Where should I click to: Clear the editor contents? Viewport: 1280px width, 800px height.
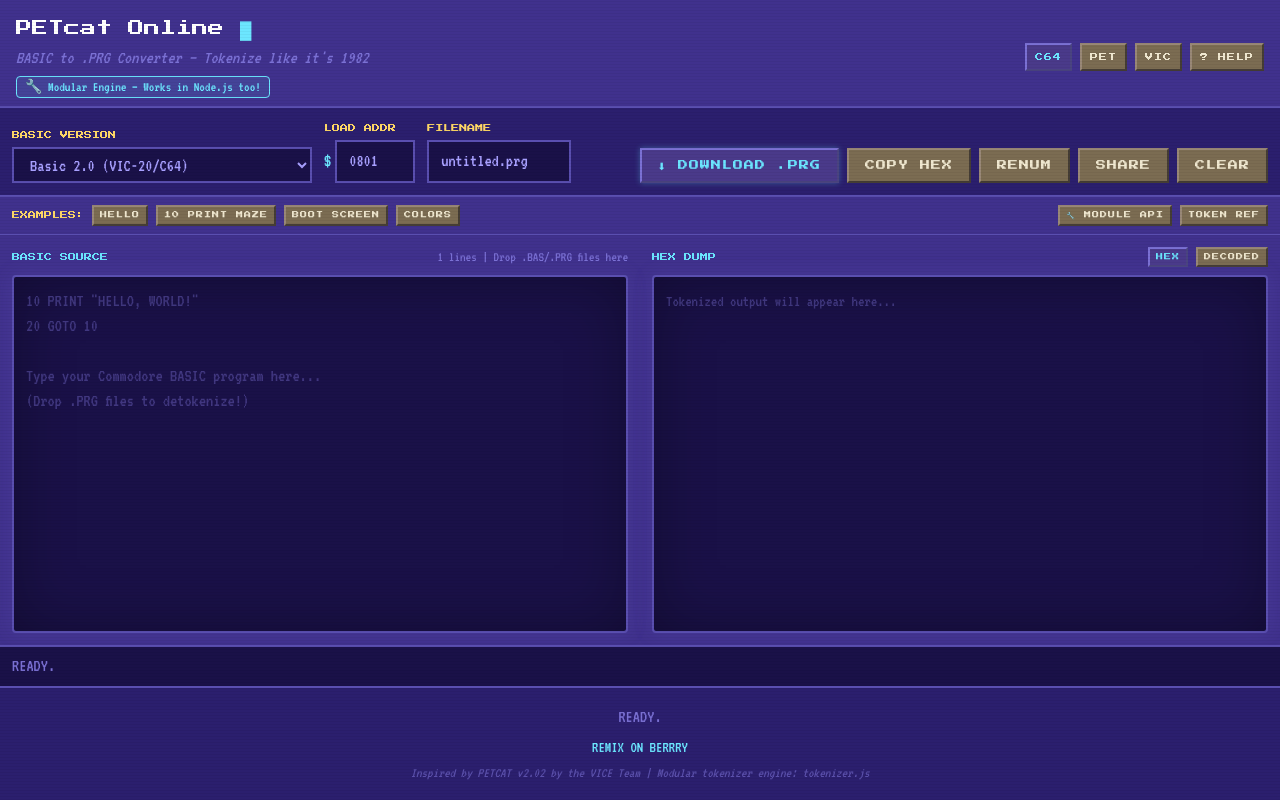tap(1222, 165)
